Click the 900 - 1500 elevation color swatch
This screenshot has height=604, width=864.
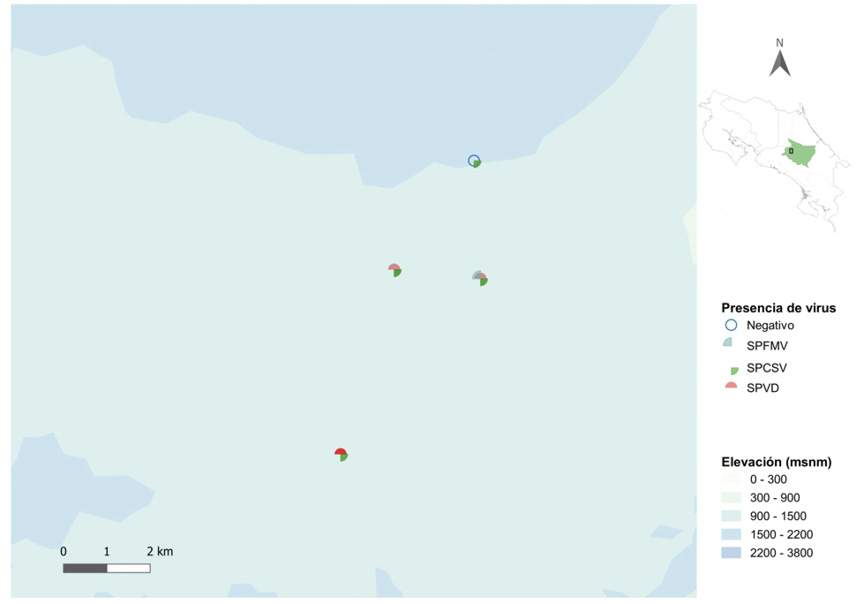pos(732,516)
